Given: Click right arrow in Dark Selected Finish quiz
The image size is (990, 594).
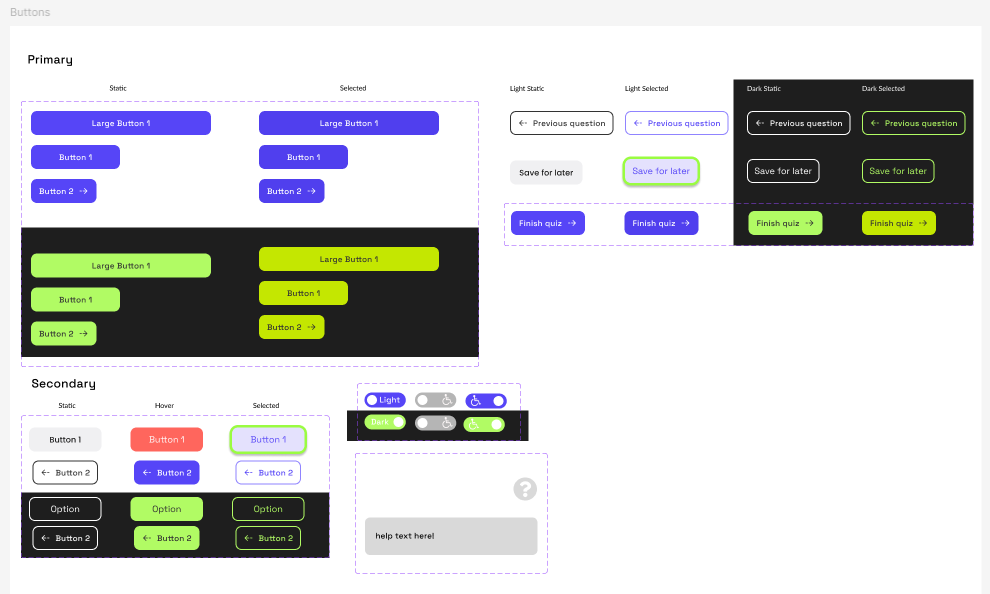Looking at the screenshot, I should tap(923, 223).
